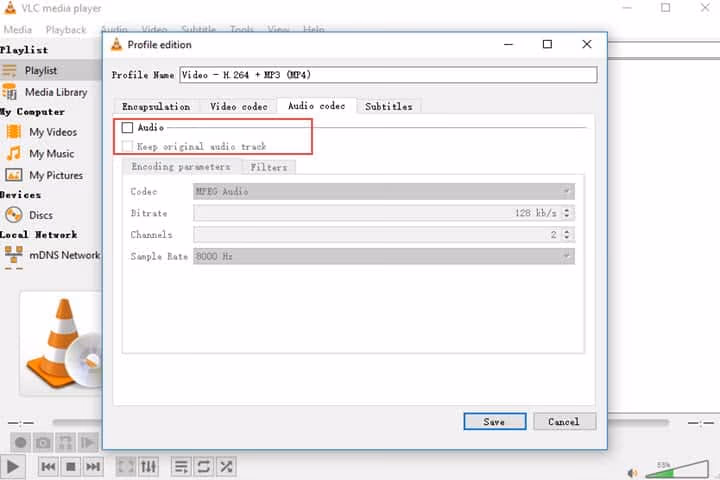Enable shuffle random playback icon
This screenshot has height=480, width=720.
tap(226, 466)
